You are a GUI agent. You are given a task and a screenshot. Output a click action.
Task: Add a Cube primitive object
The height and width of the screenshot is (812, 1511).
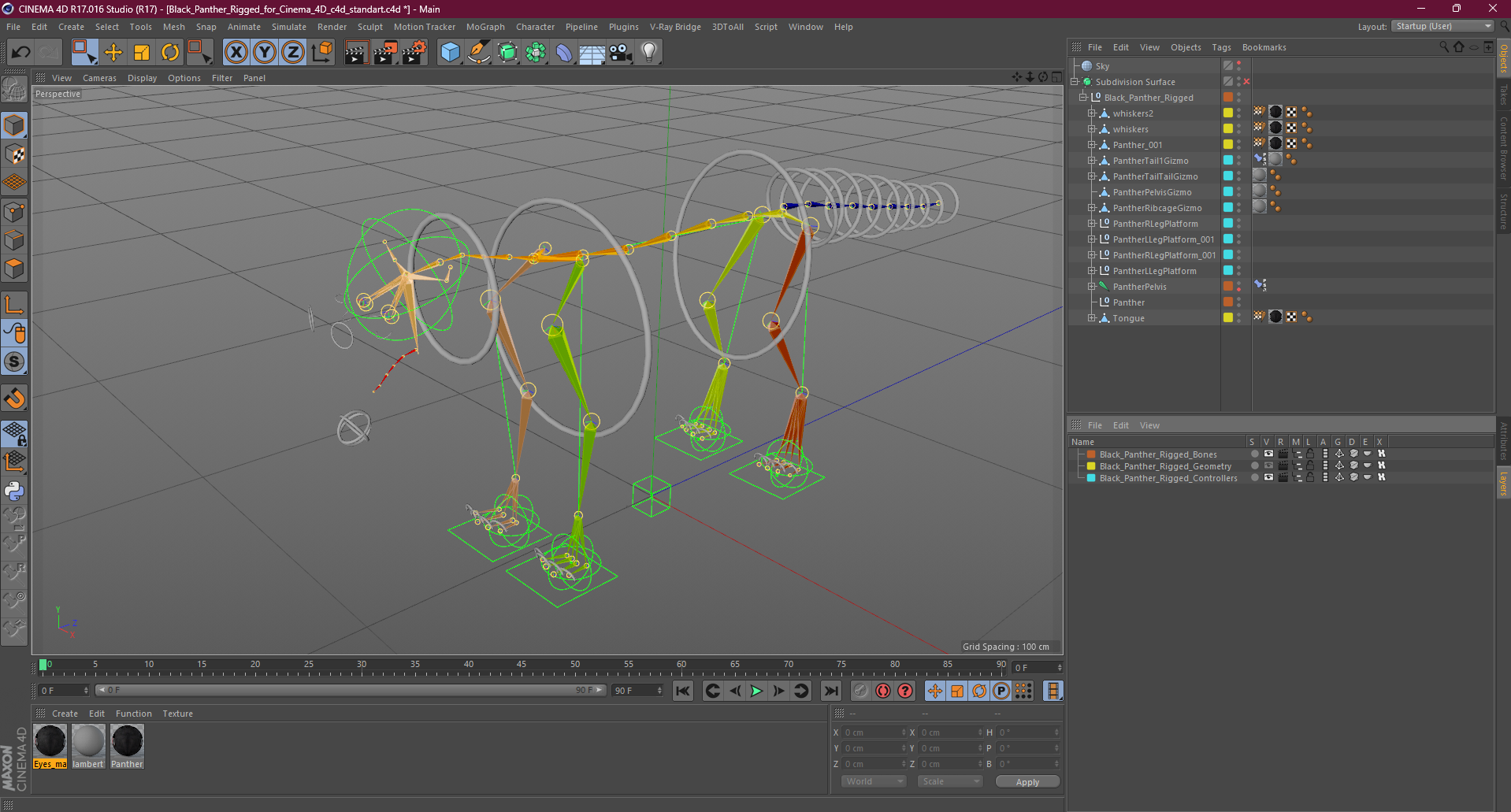451,53
